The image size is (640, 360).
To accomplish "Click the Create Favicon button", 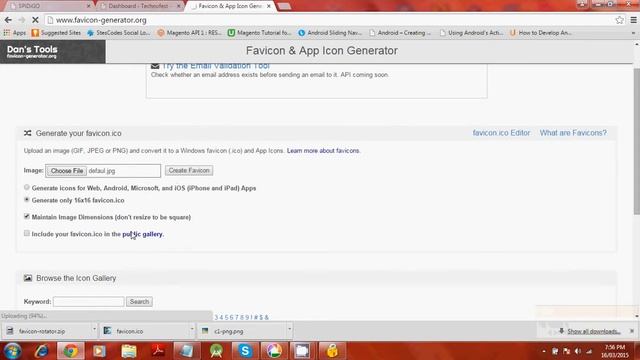I will click(x=189, y=170).
